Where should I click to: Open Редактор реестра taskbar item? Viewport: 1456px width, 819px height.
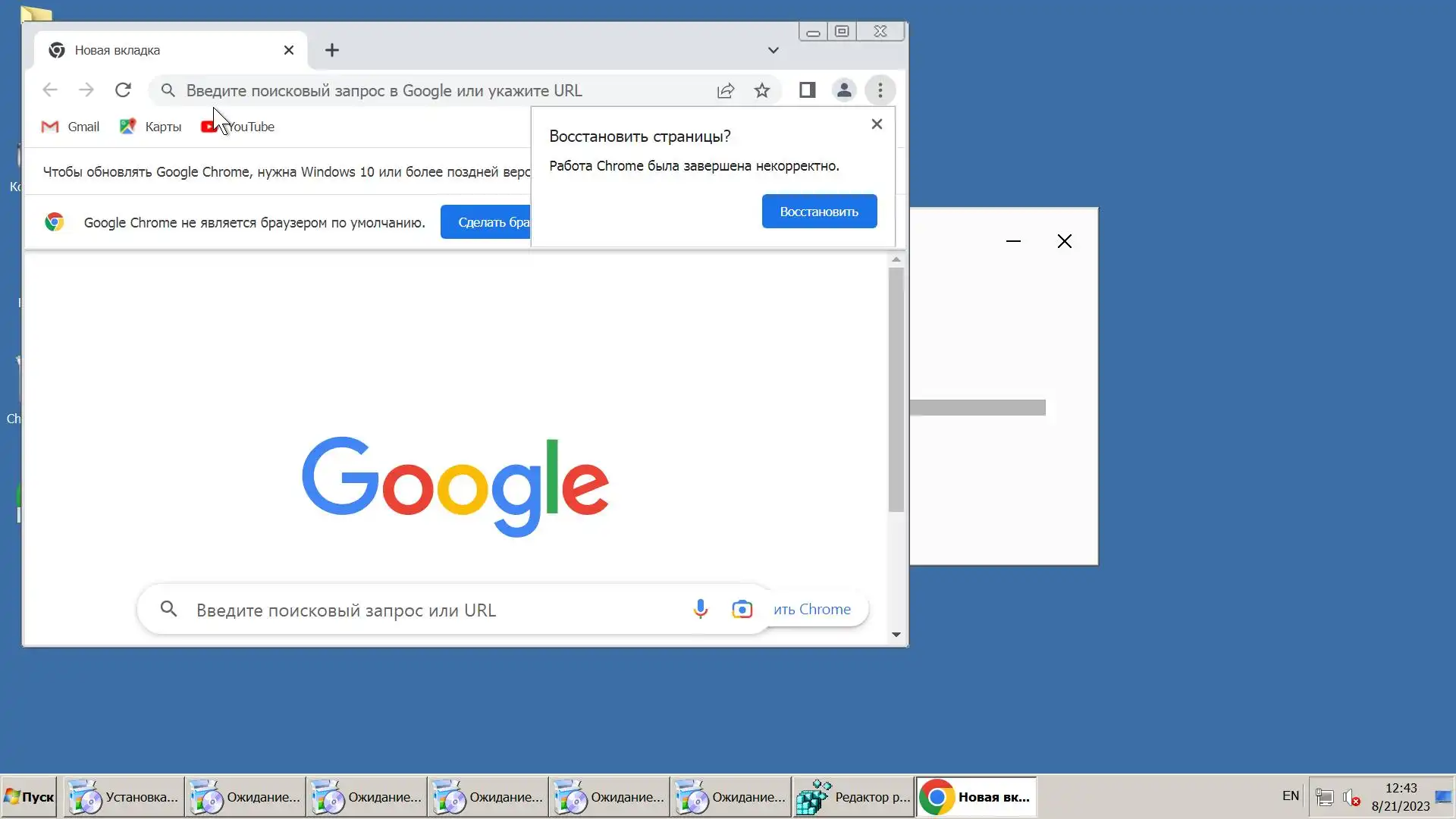point(853,797)
